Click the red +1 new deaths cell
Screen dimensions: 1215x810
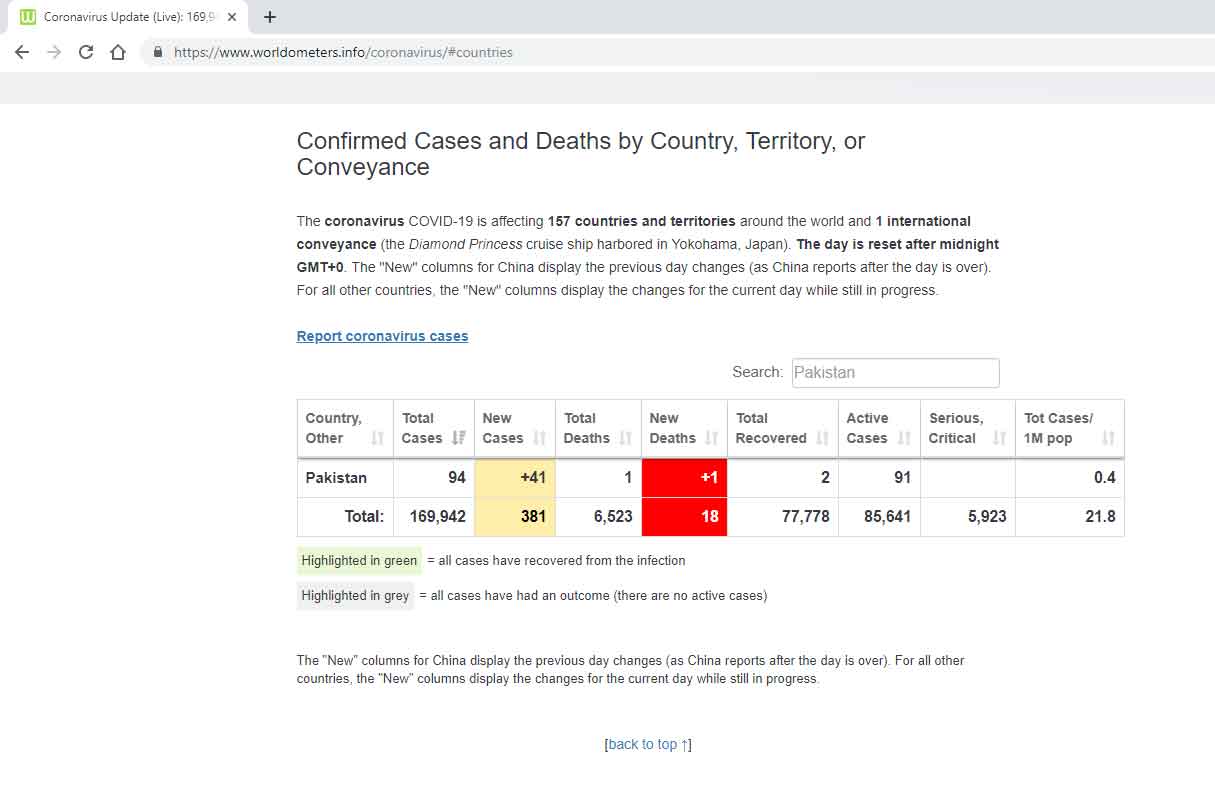[x=684, y=478]
